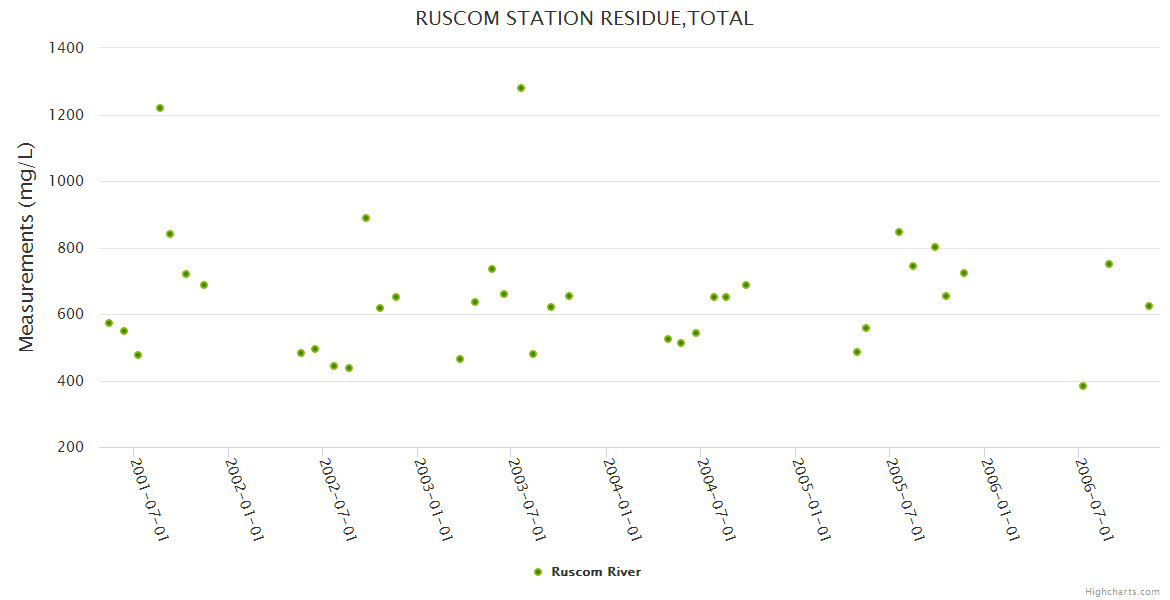Click the 1000 y-axis label

pyautogui.click(x=67, y=181)
